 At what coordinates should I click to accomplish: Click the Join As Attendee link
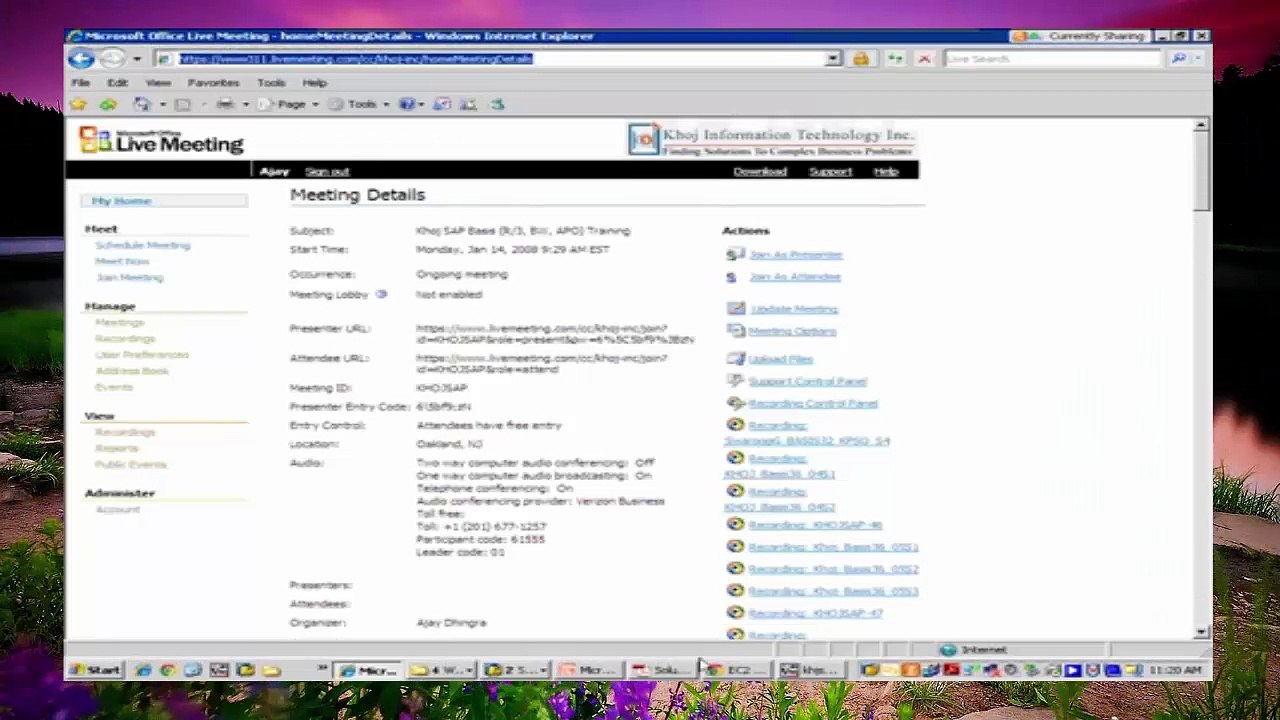(795, 277)
